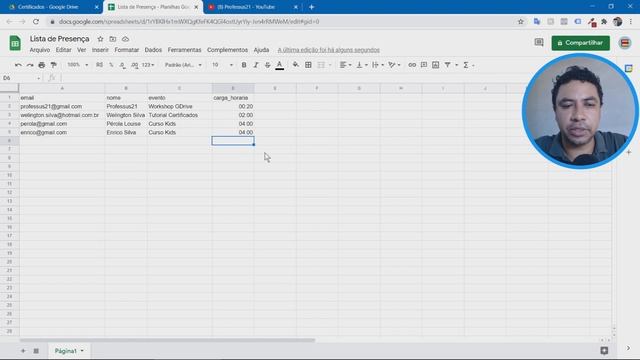
Task: Open the font family dropdown
Action: click(x=183, y=65)
